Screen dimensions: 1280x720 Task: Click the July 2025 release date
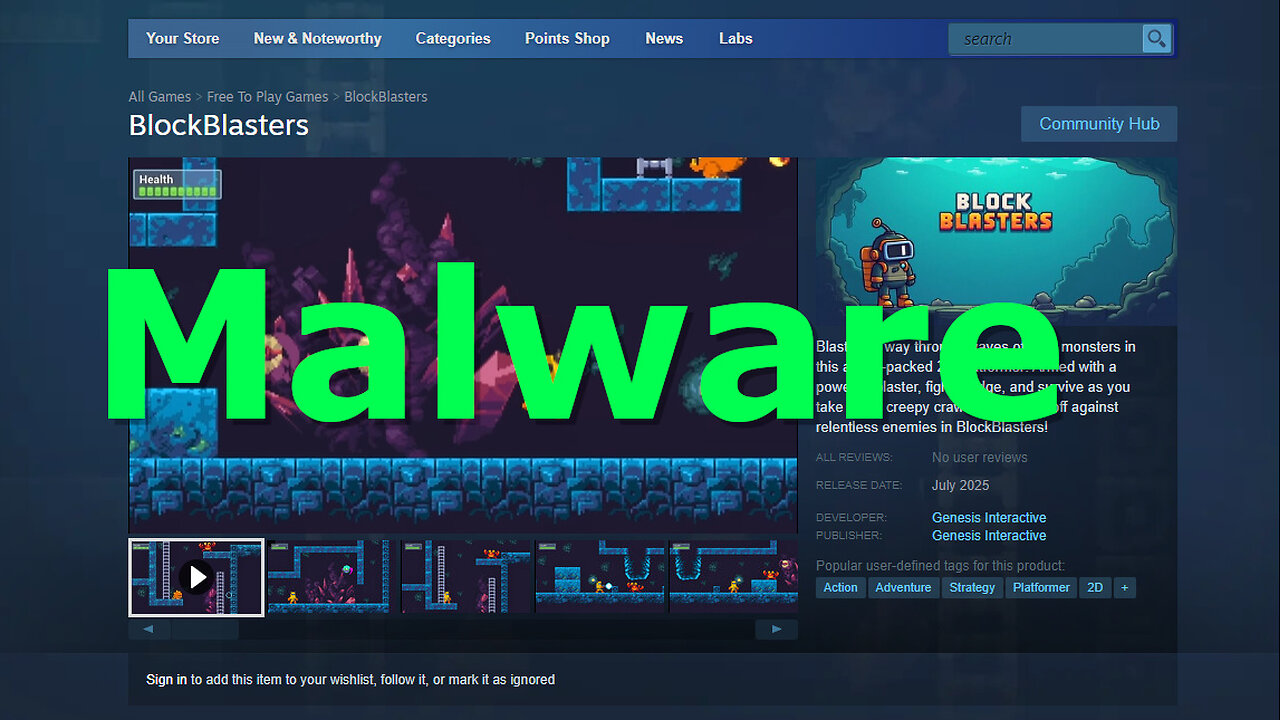click(960, 485)
